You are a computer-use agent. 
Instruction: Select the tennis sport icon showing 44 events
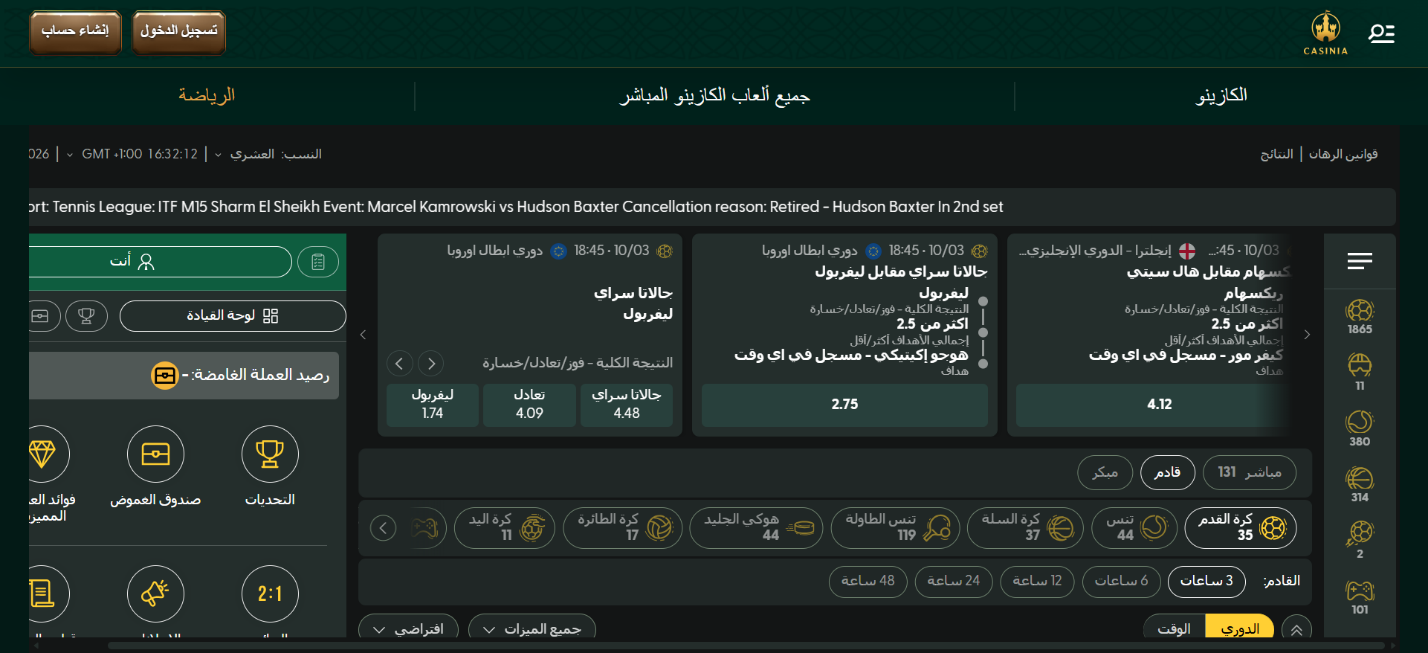(x=1134, y=527)
